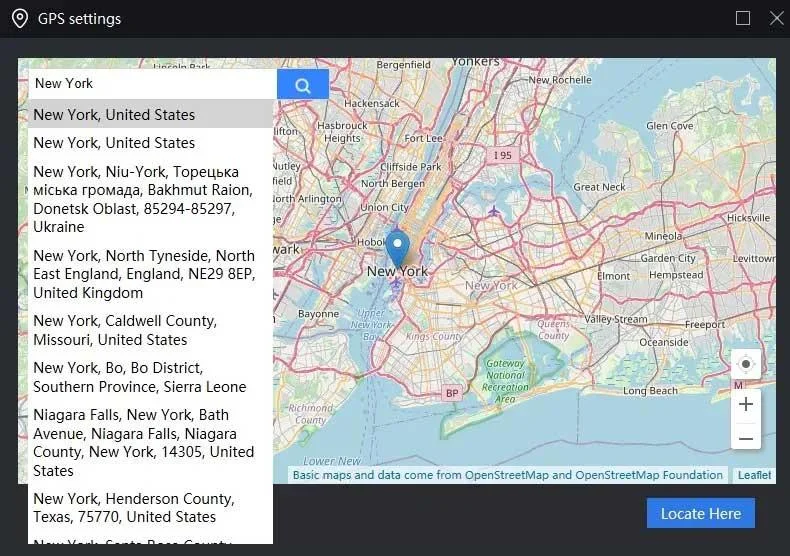Maximize the GPS settings window
The width and height of the screenshot is (790, 556).
(743, 18)
